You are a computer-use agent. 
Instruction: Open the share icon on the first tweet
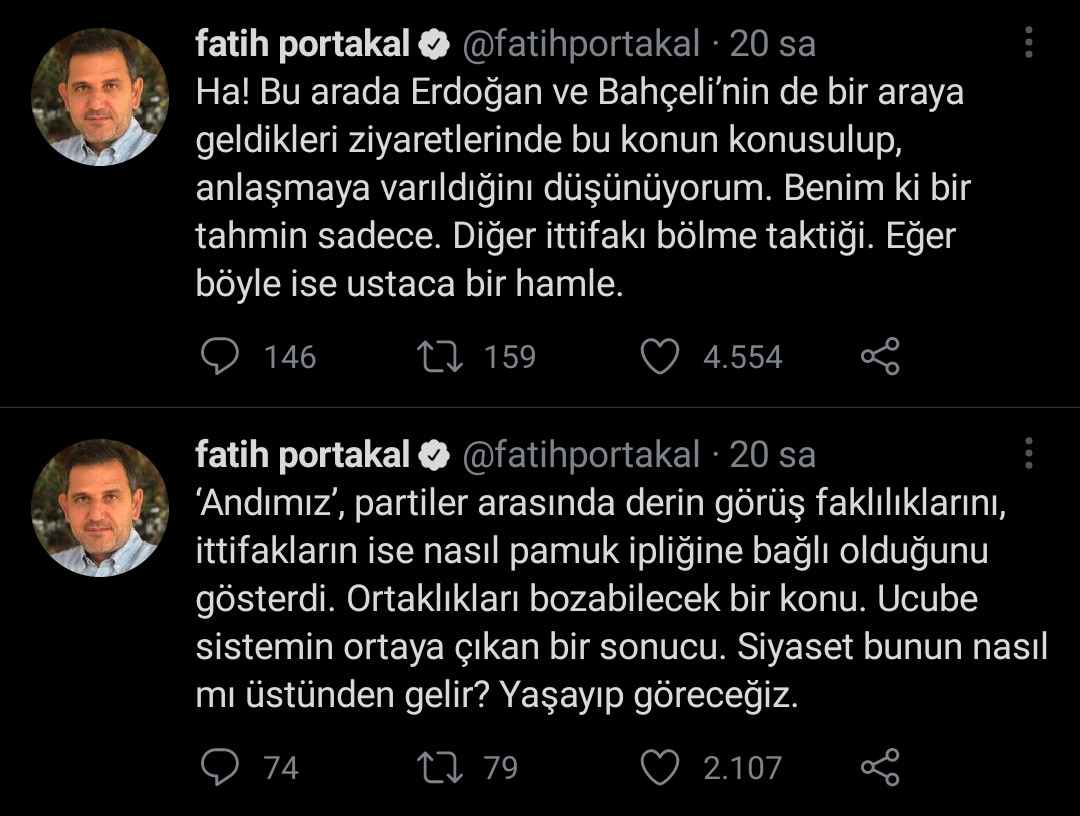tap(878, 356)
